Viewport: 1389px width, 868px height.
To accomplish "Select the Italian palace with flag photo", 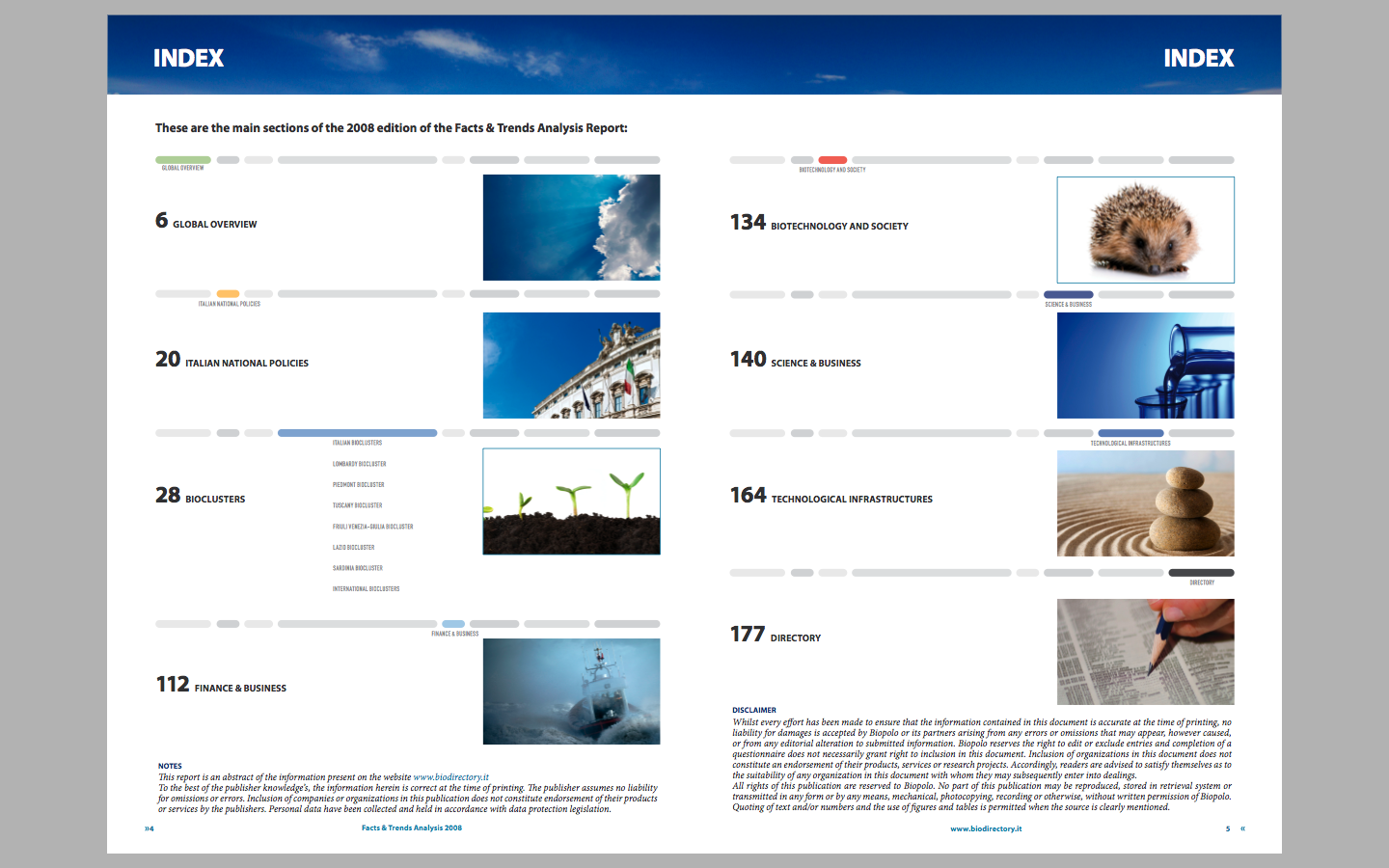I will [x=571, y=366].
